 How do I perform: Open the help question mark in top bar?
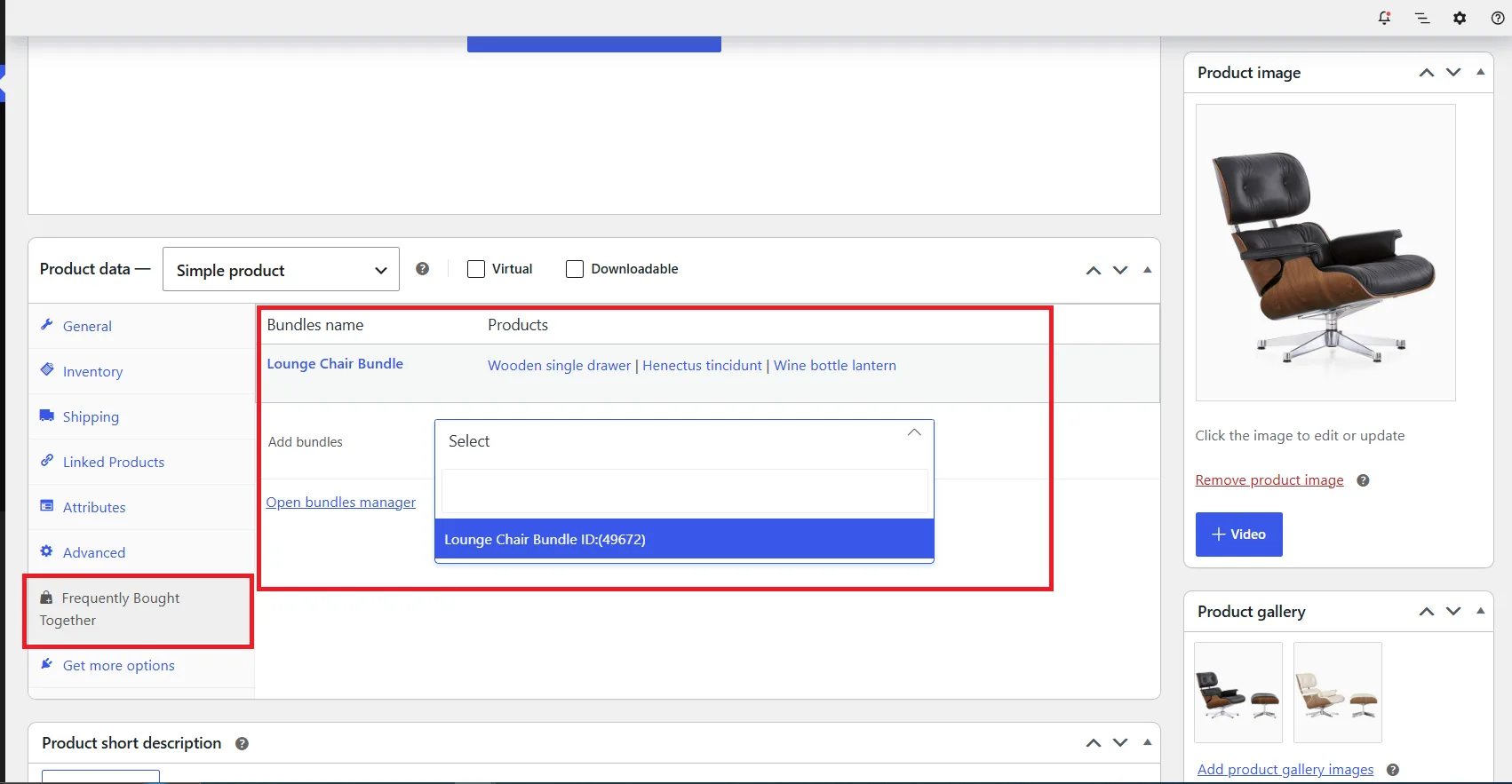click(1498, 18)
